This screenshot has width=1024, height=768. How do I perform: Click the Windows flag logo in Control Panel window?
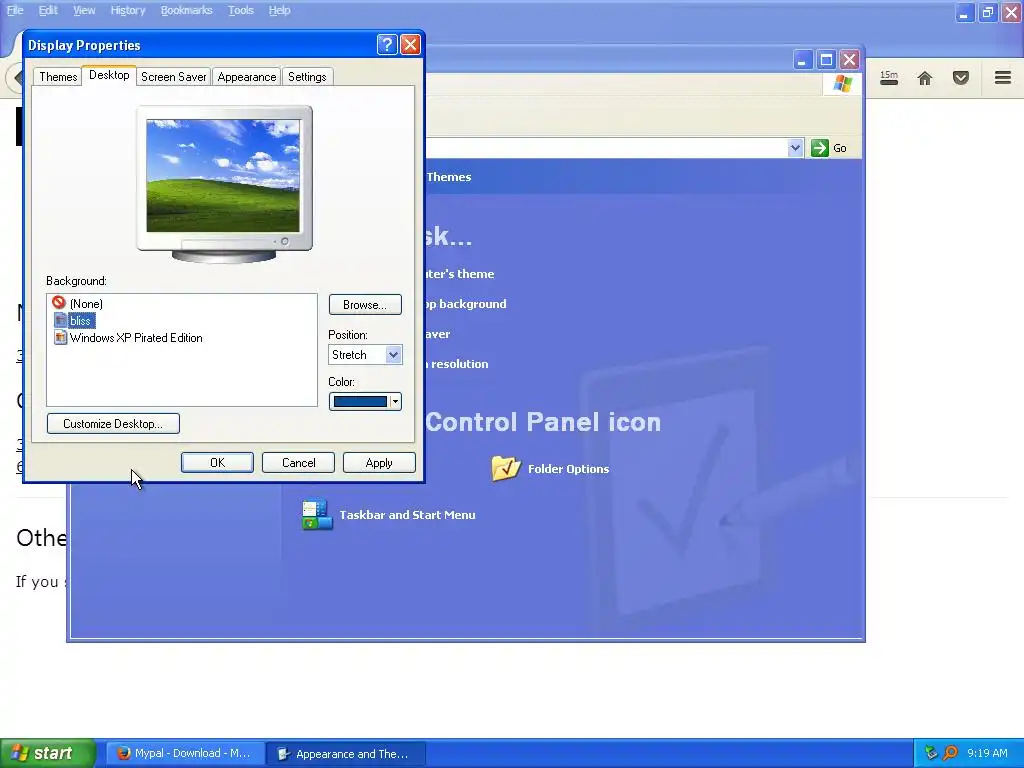[x=842, y=84]
